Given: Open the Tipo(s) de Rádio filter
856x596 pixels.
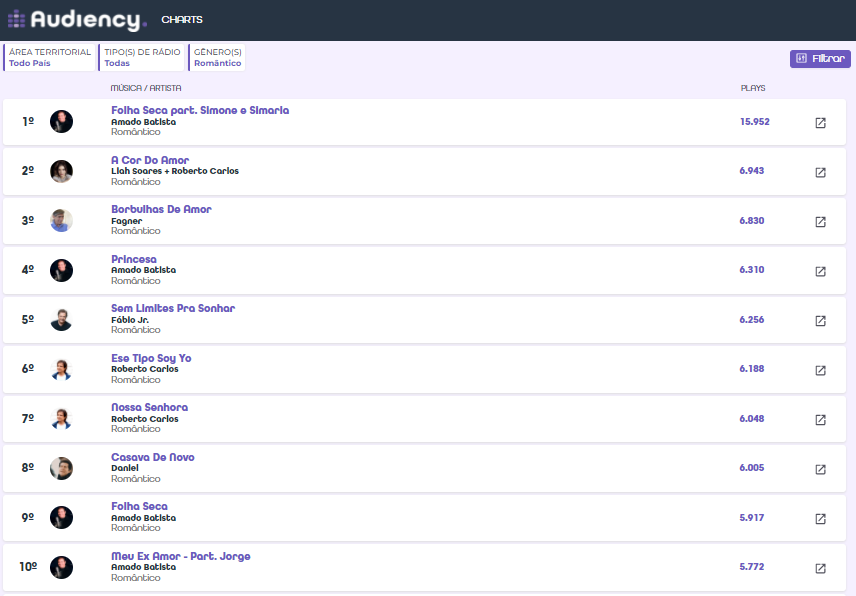Looking at the screenshot, I should coord(141,57).
